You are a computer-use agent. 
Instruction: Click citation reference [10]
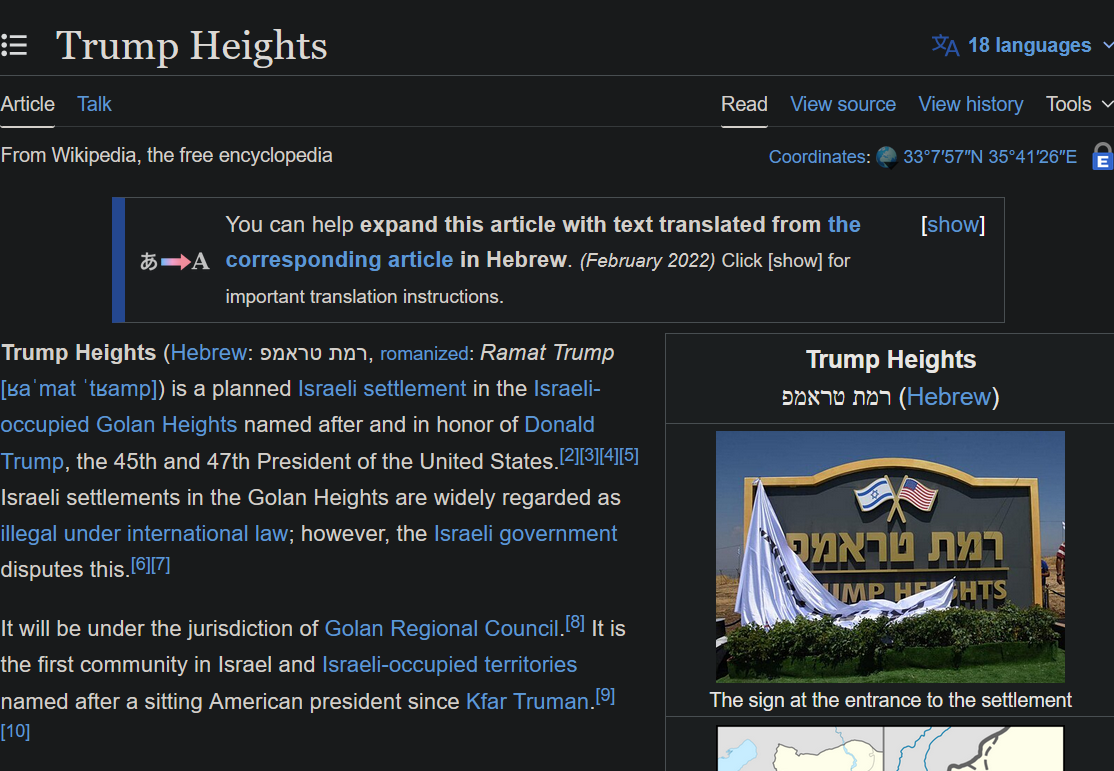[16, 731]
